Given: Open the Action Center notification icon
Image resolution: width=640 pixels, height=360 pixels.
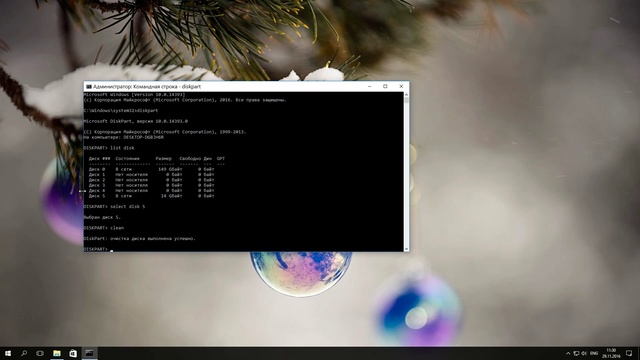Looking at the screenshot, I should click(629, 353).
